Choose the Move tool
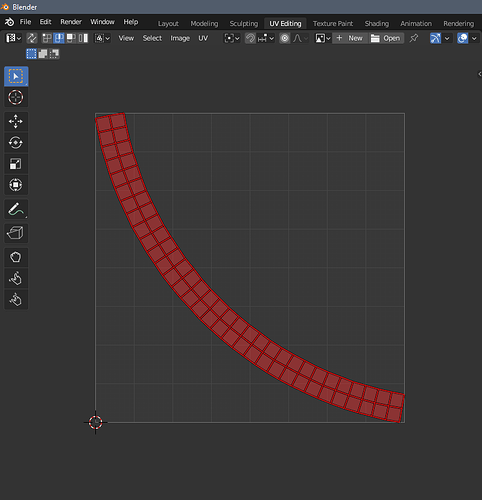This screenshot has height=500, width=482. tap(16, 121)
